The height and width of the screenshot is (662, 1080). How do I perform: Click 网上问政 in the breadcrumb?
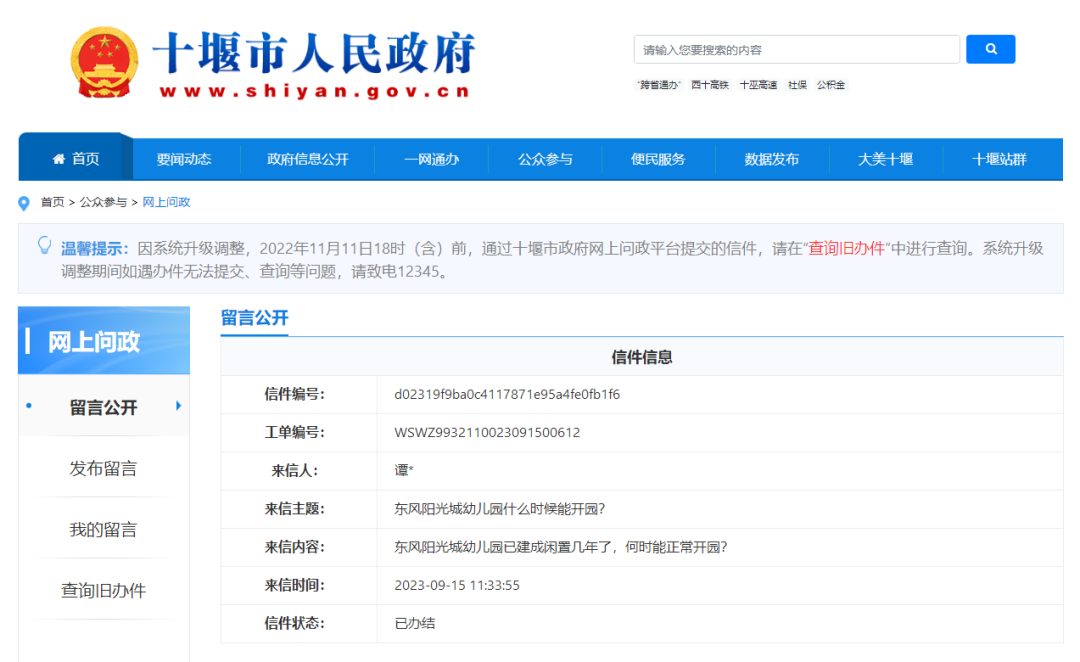(x=166, y=202)
